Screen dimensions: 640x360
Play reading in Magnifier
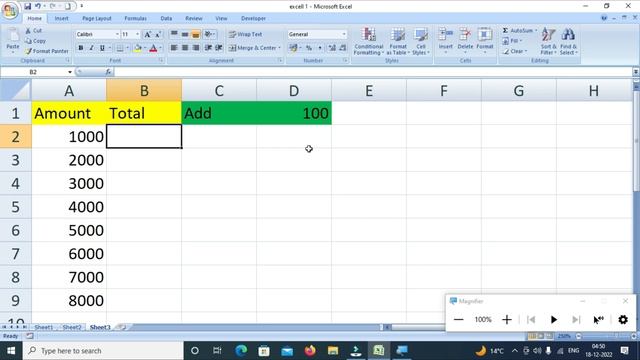553,320
